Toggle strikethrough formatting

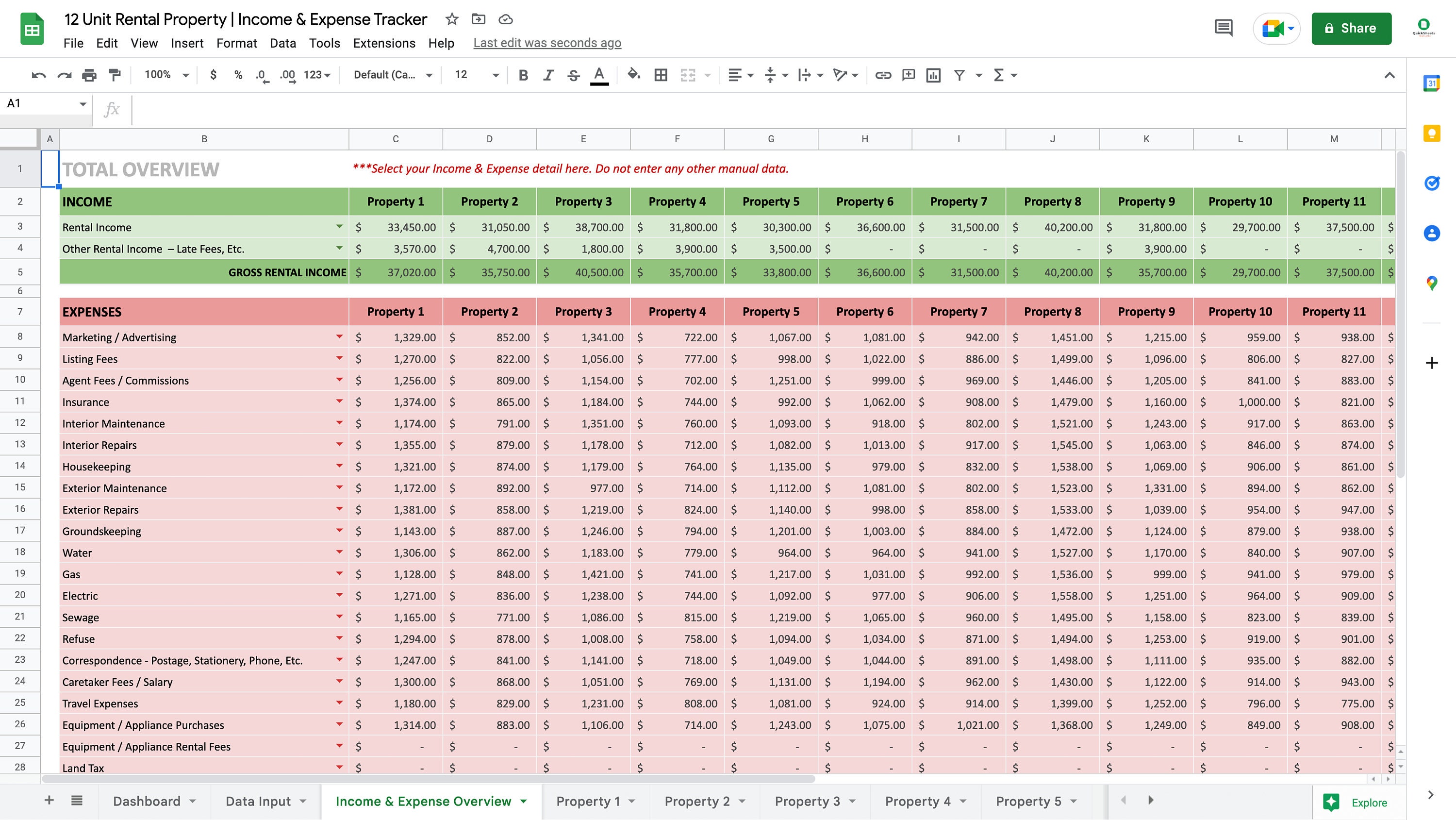(573, 74)
